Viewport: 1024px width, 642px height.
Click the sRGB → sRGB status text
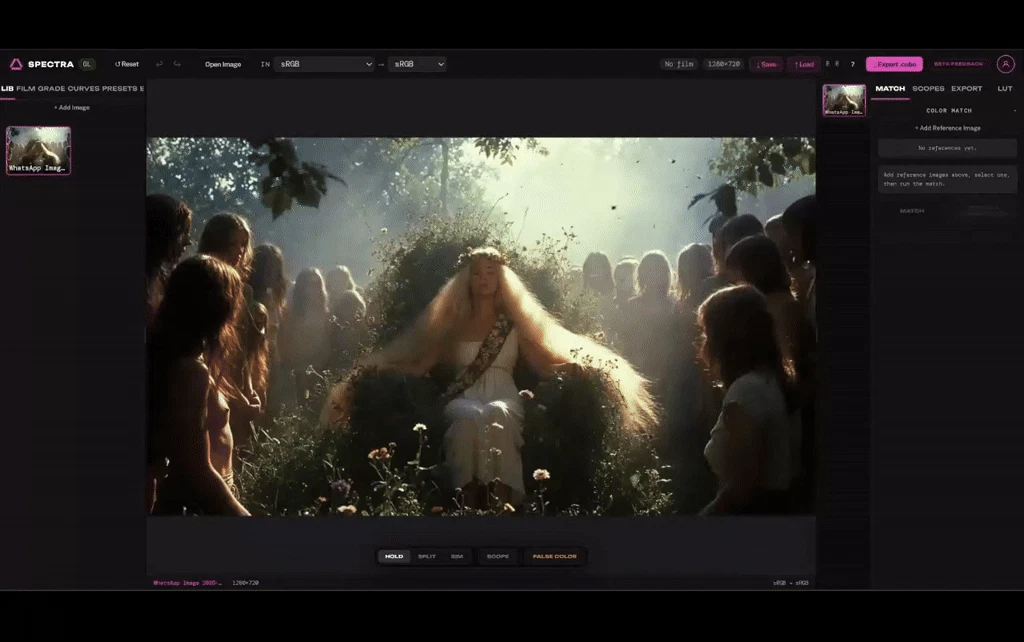tap(791, 583)
